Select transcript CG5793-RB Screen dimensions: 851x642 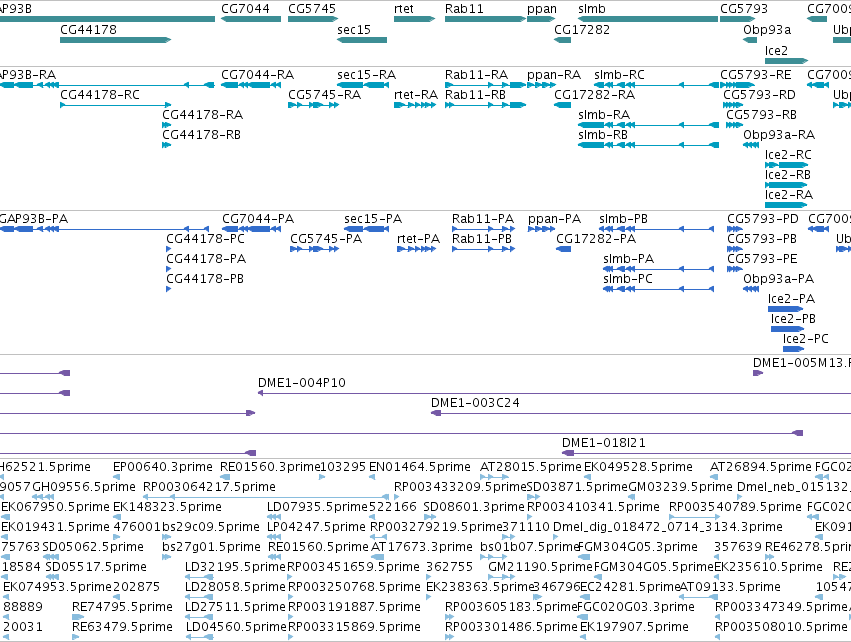761,115
